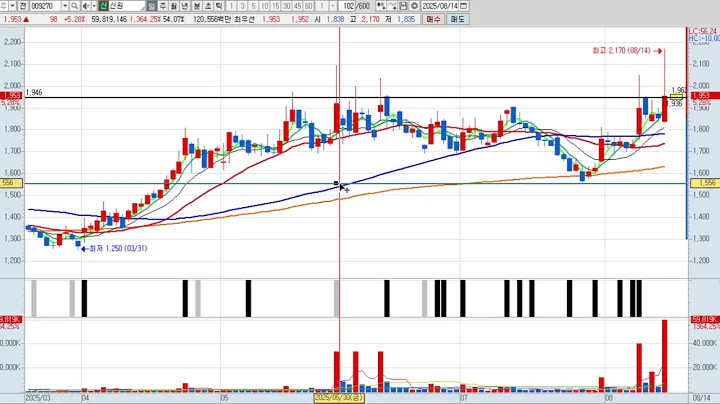
Task: Choose the 15 interval button
Action: (x=276, y=6)
